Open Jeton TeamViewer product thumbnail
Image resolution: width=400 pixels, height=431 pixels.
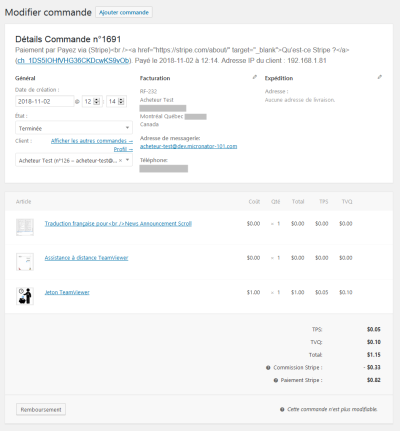pos(25,296)
